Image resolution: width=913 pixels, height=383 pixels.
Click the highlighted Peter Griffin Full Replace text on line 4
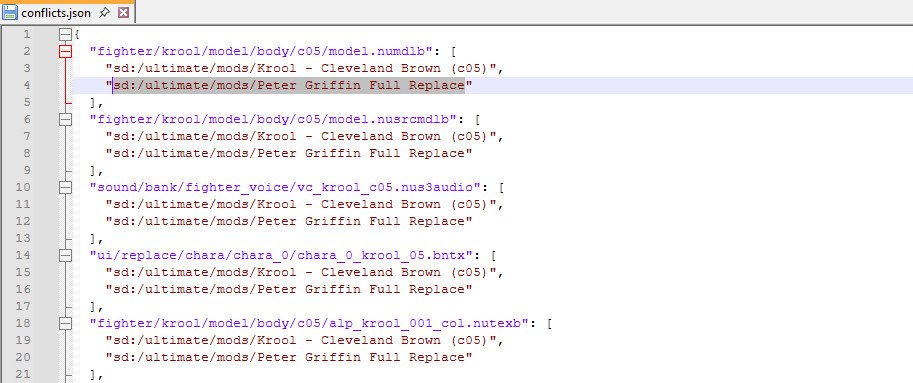[x=289, y=86]
